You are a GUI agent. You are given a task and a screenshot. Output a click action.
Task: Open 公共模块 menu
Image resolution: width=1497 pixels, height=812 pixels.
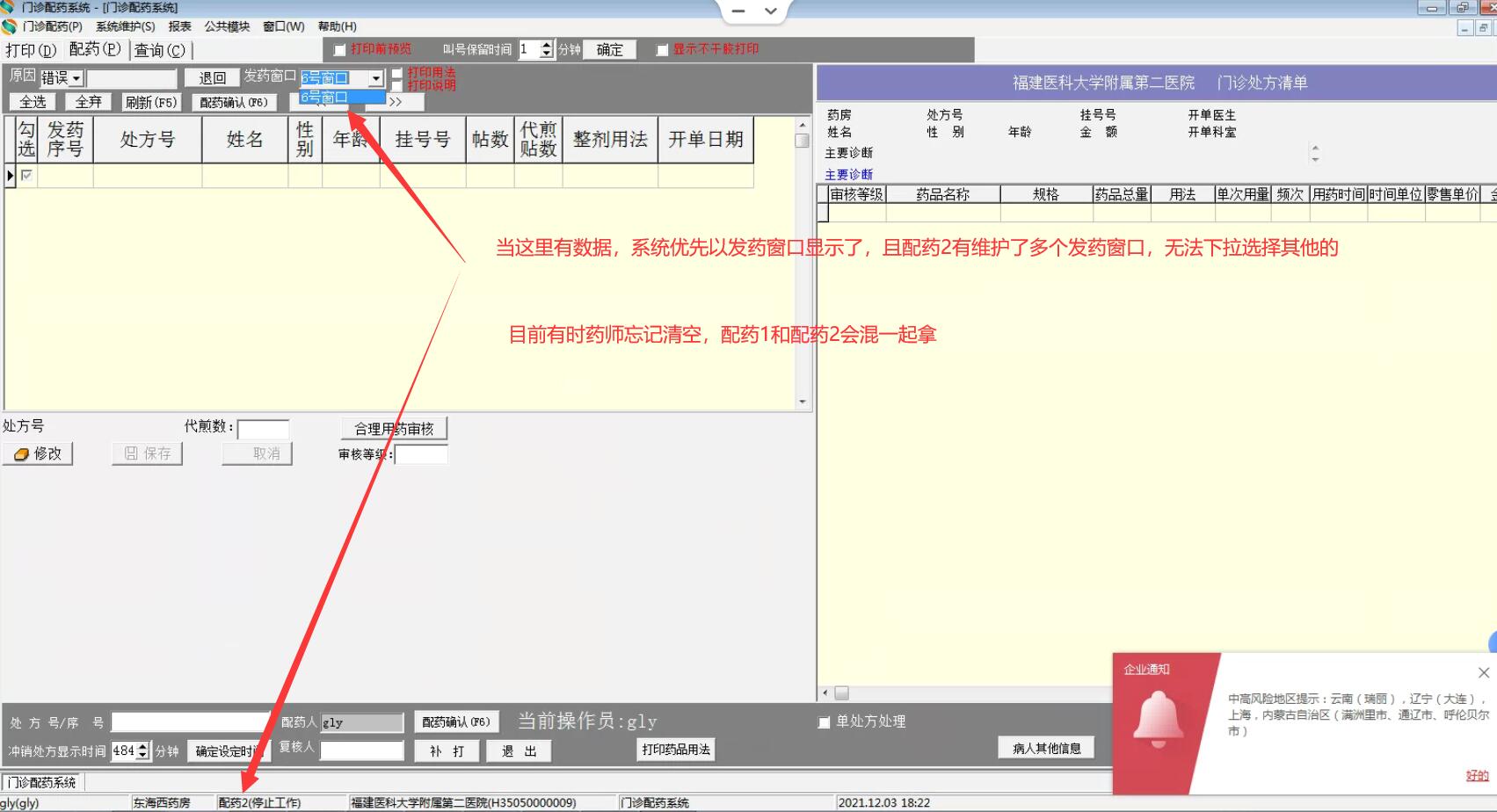click(227, 26)
